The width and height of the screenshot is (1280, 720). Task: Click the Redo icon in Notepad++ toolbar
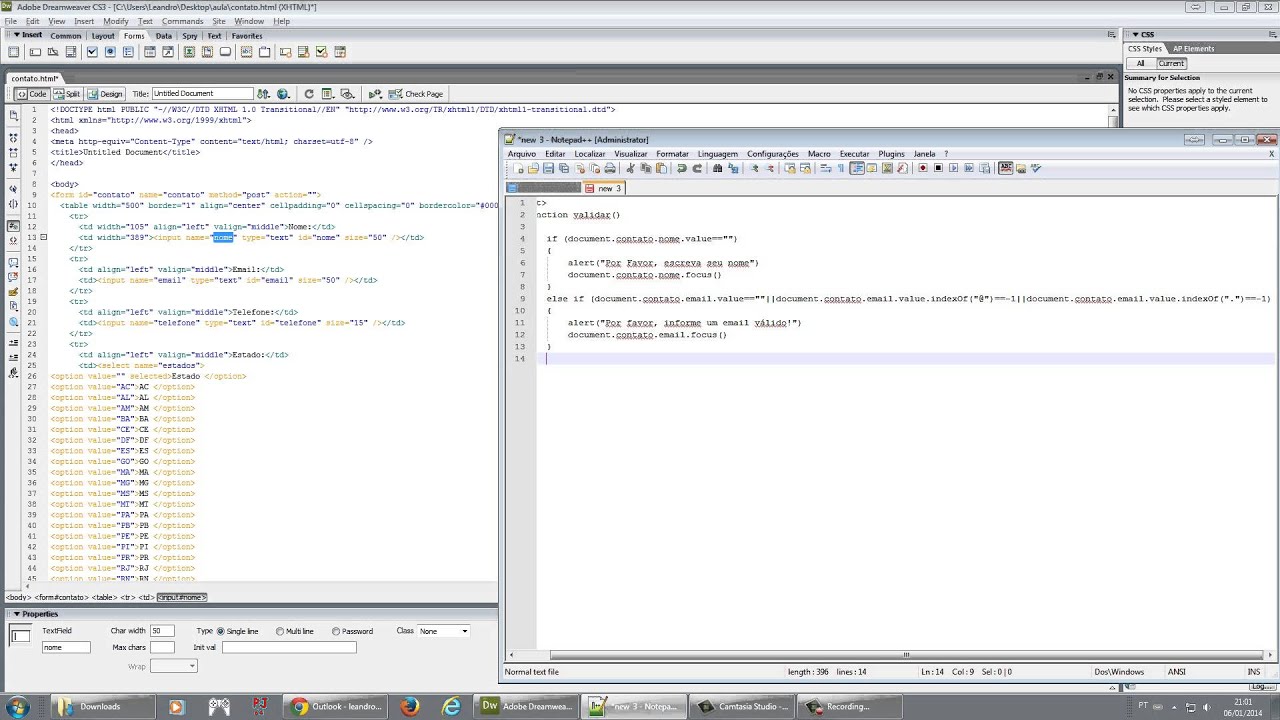pyautogui.click(x=697, y=168)
